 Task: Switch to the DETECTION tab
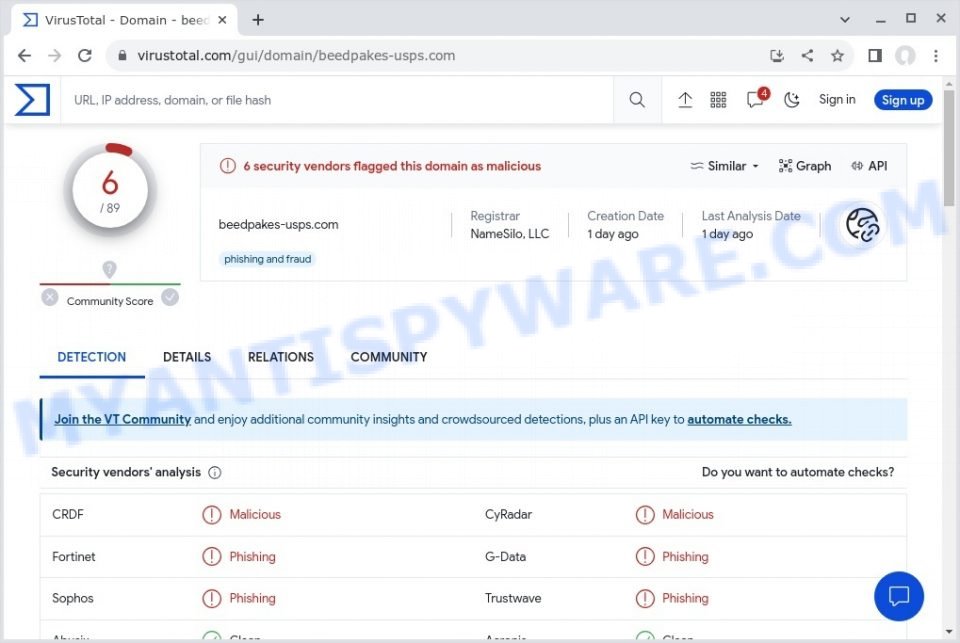tap(92, 357)
